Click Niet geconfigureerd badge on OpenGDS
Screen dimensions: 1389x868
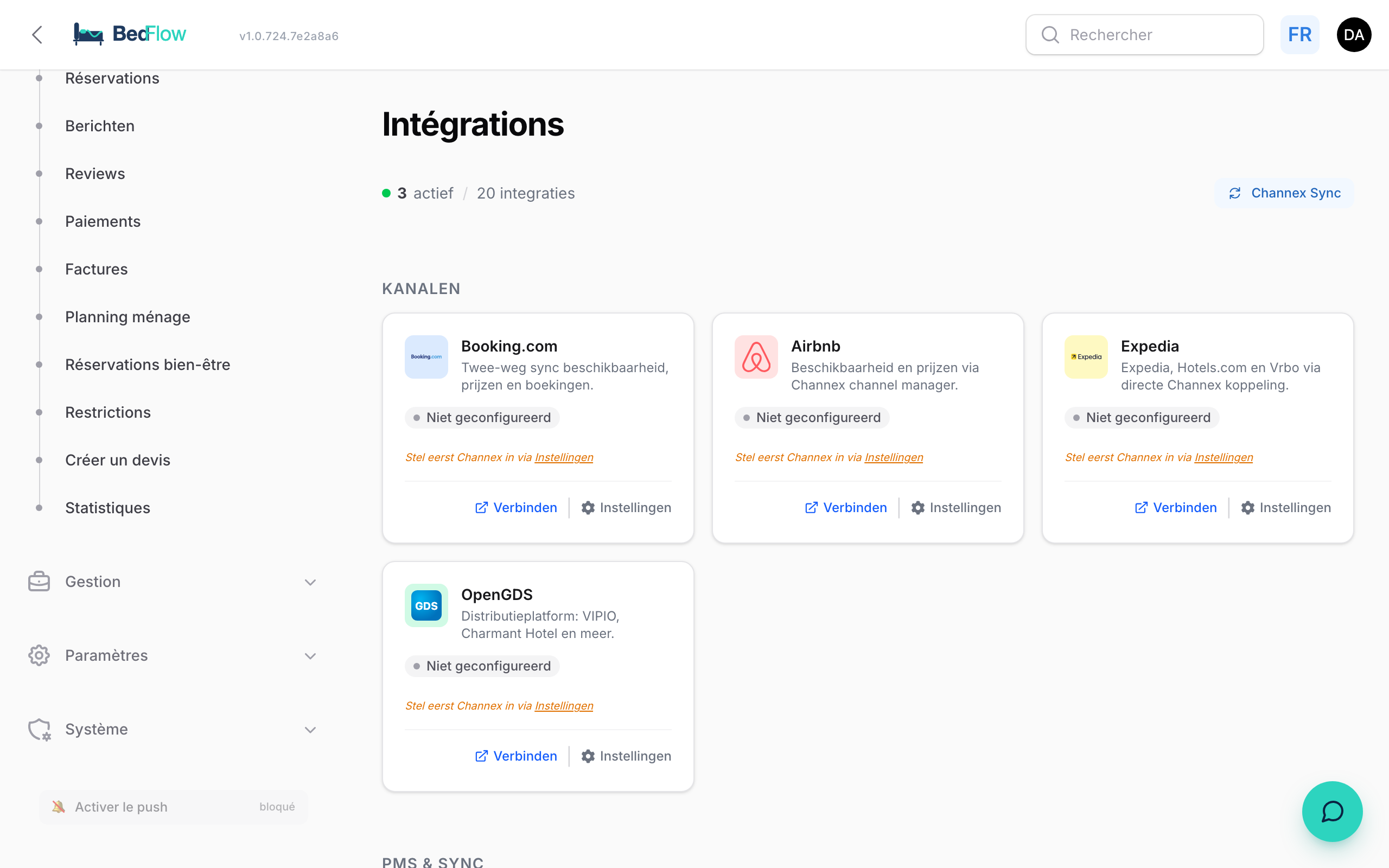(482, 666)
